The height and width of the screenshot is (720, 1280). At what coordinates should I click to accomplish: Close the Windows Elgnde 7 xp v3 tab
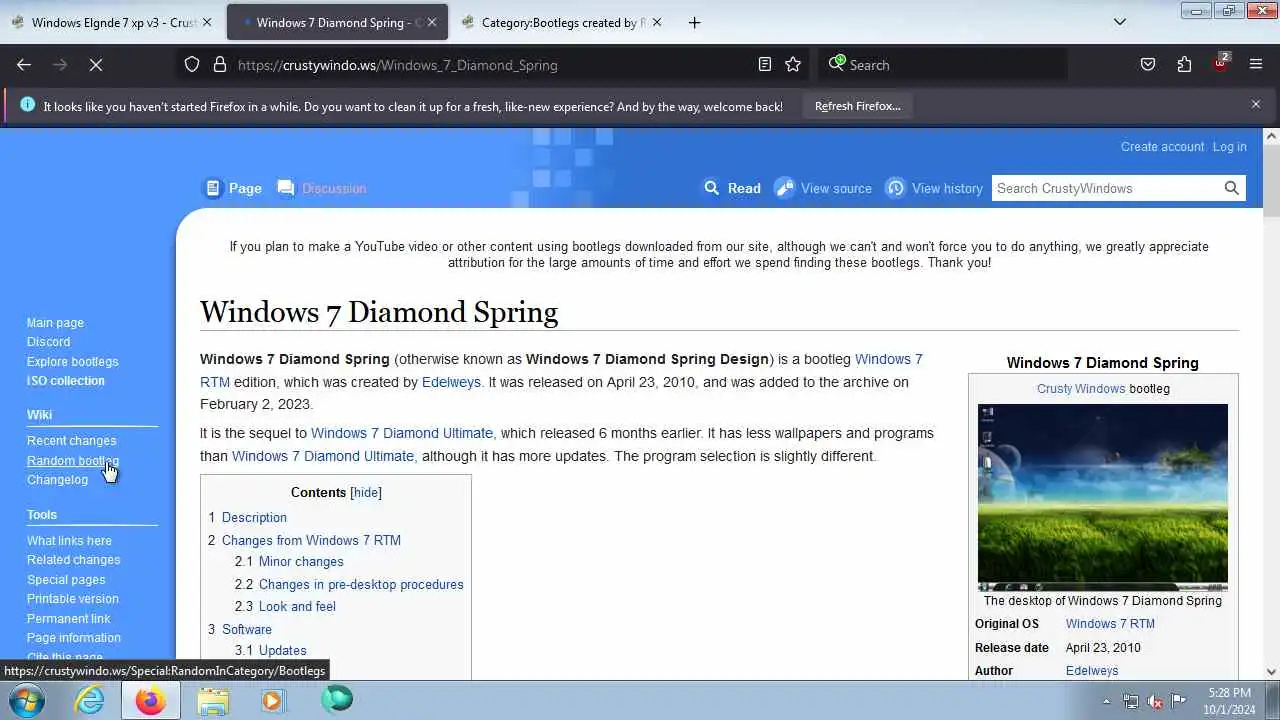pyautogui.click(x=207, y=22)
